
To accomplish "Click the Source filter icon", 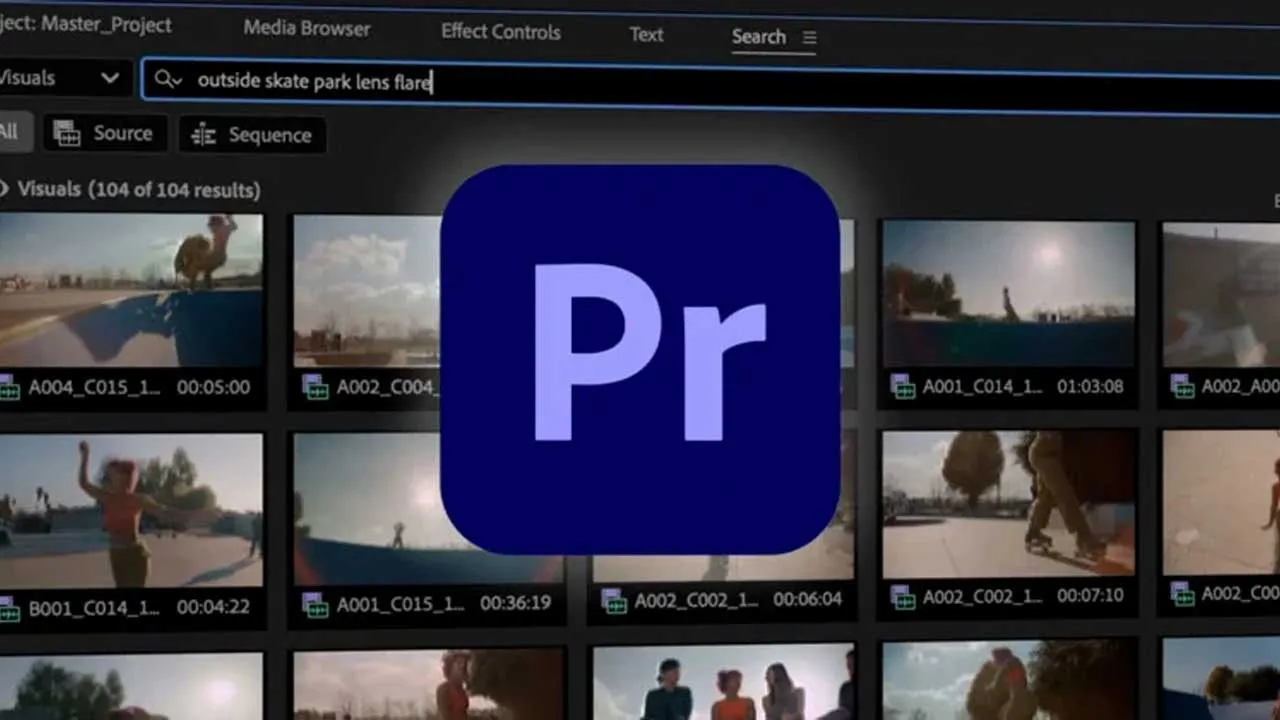I will [x=67, y=133].
